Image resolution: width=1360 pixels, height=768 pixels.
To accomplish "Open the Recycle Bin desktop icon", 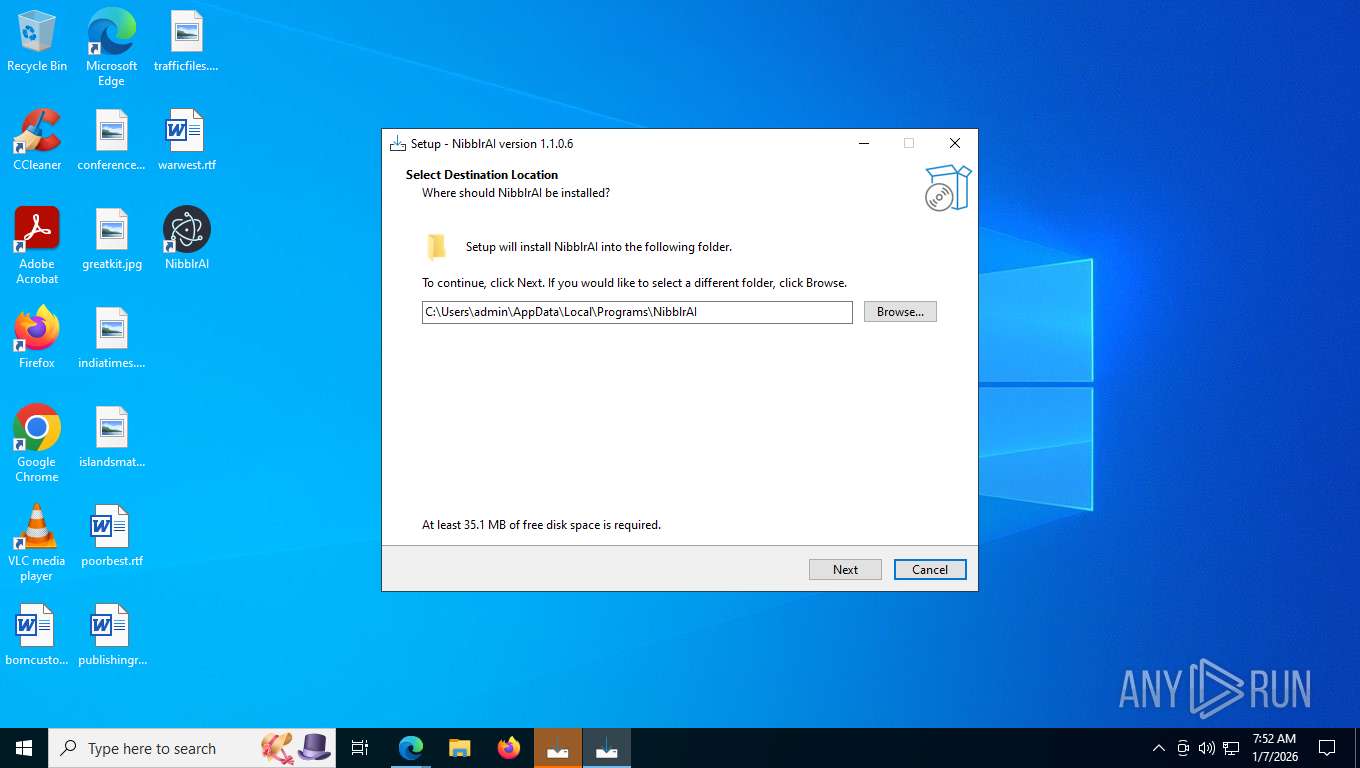I will tap(37, 41).
